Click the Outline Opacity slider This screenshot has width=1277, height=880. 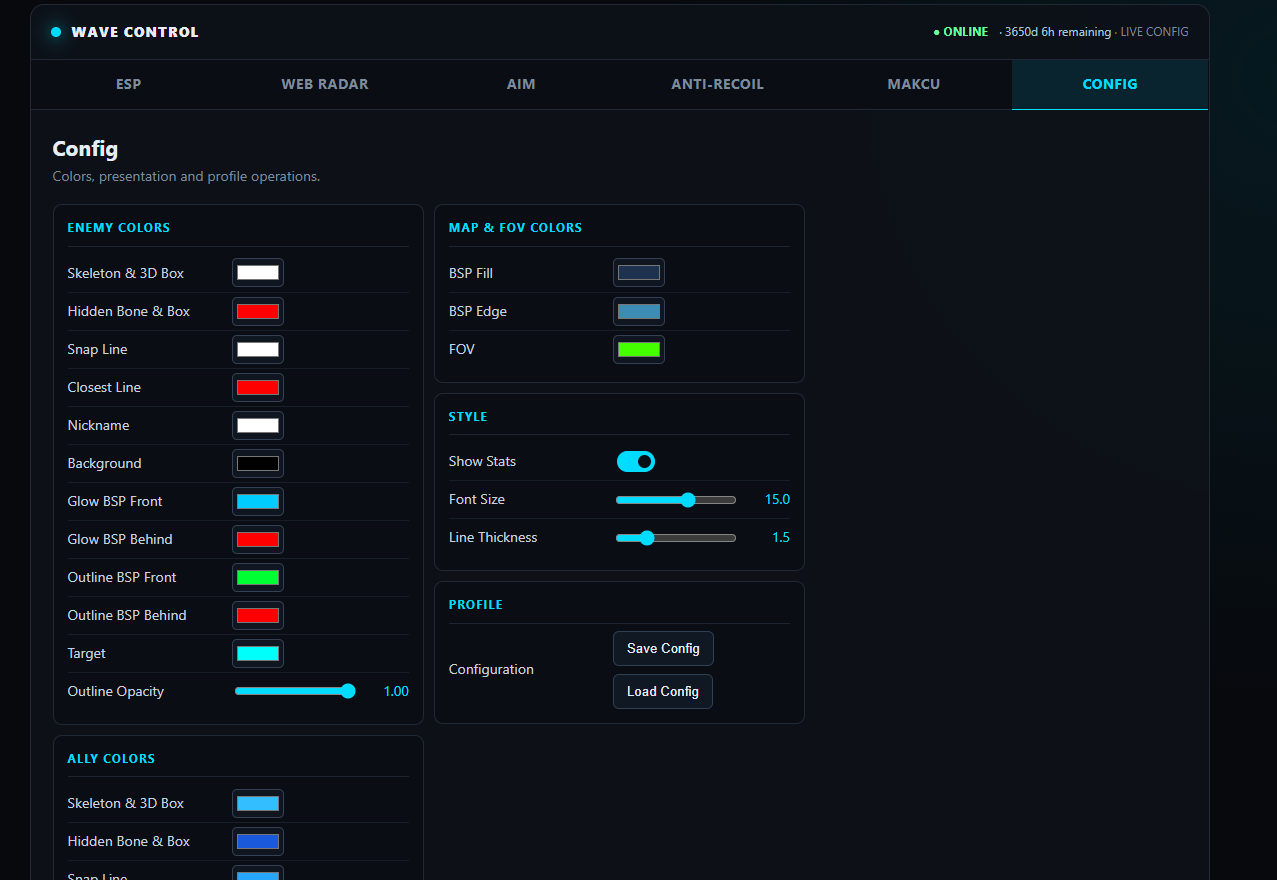[295, 691]
